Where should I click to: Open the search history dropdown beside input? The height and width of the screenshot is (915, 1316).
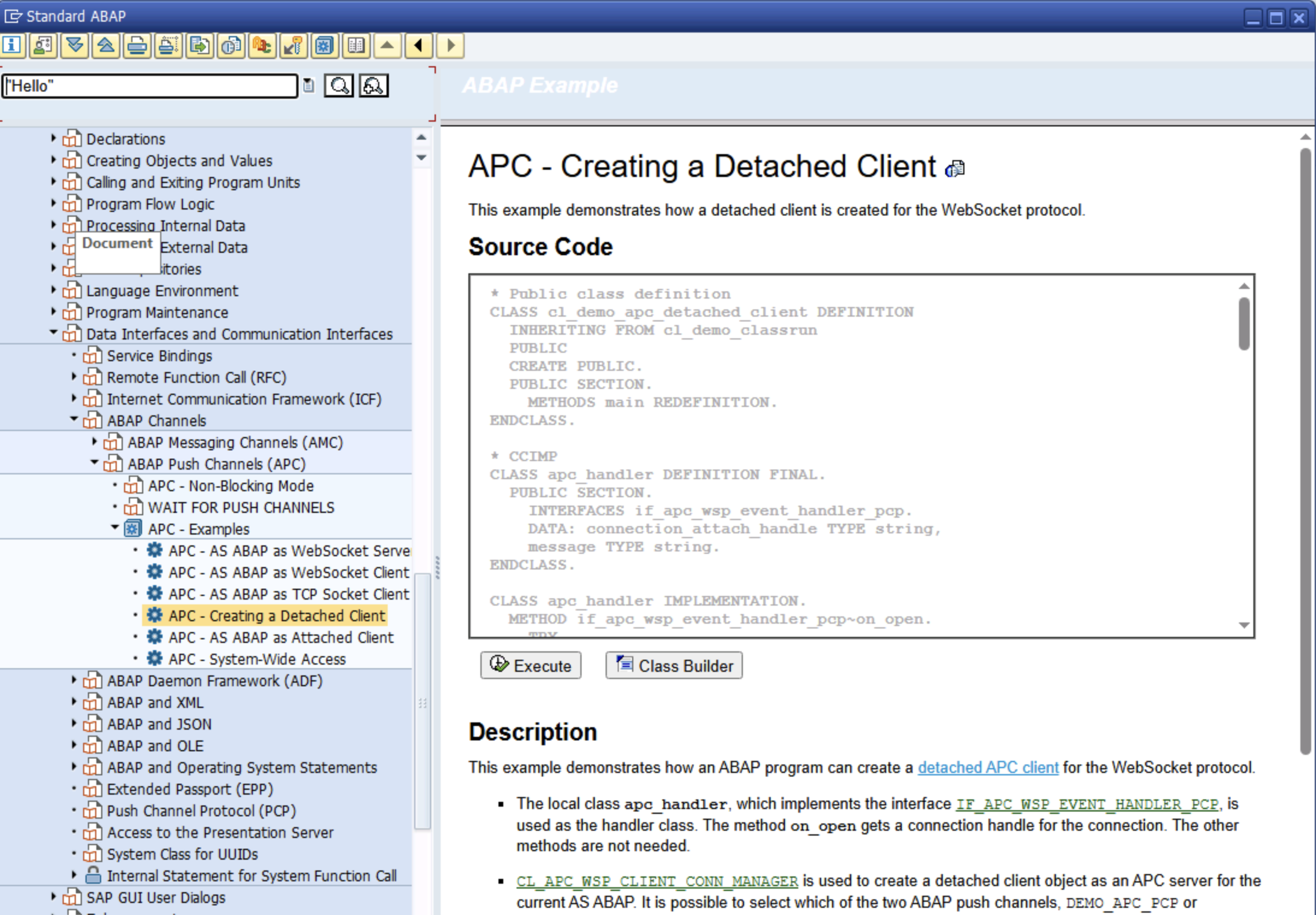308,86
